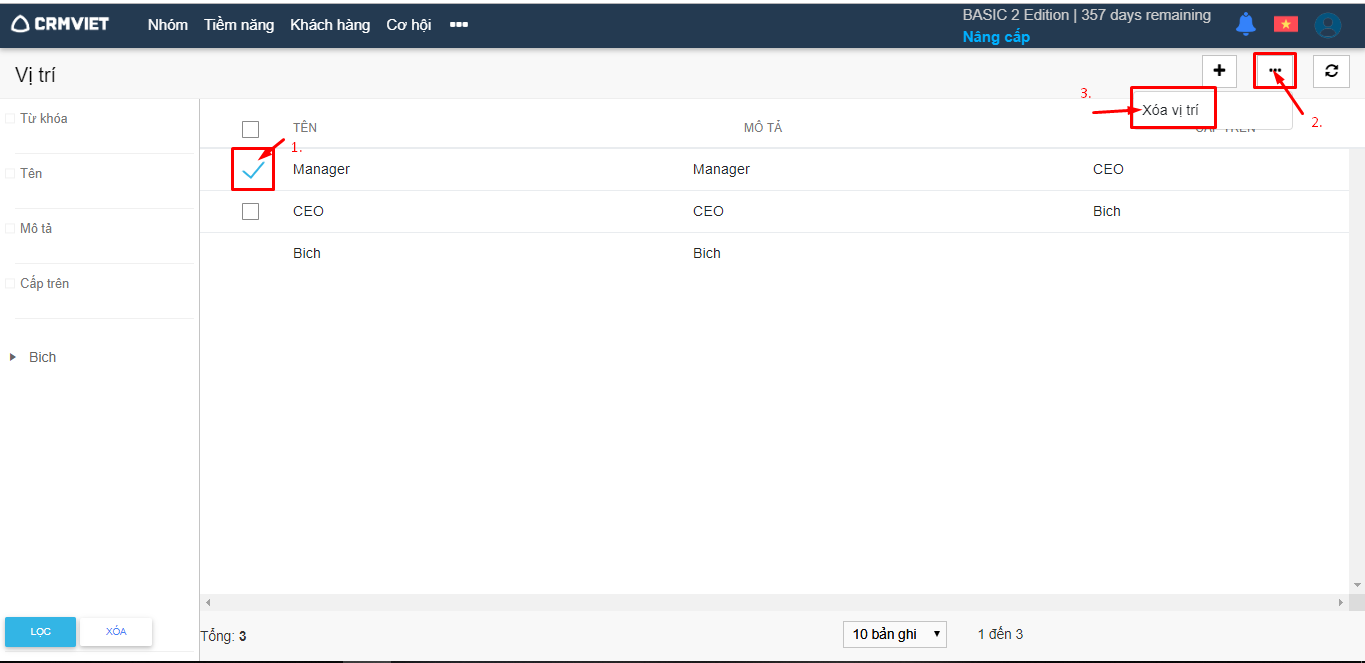Image resolution: width=1365 pixels, height=663 pixels.
Task: Uncheck the Manager row checkbox
Action: click(x=253, y=170)
